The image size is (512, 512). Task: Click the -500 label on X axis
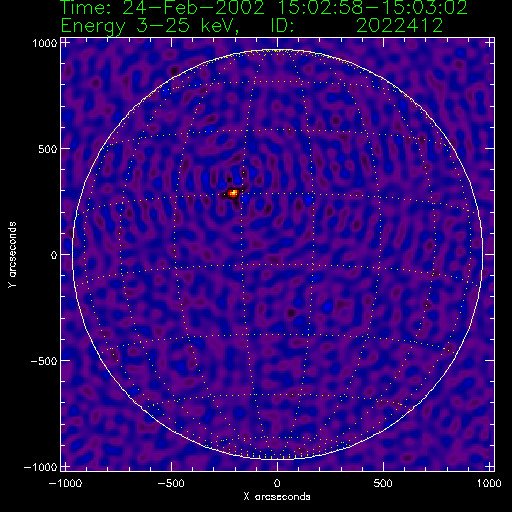[x=171, y=483]
